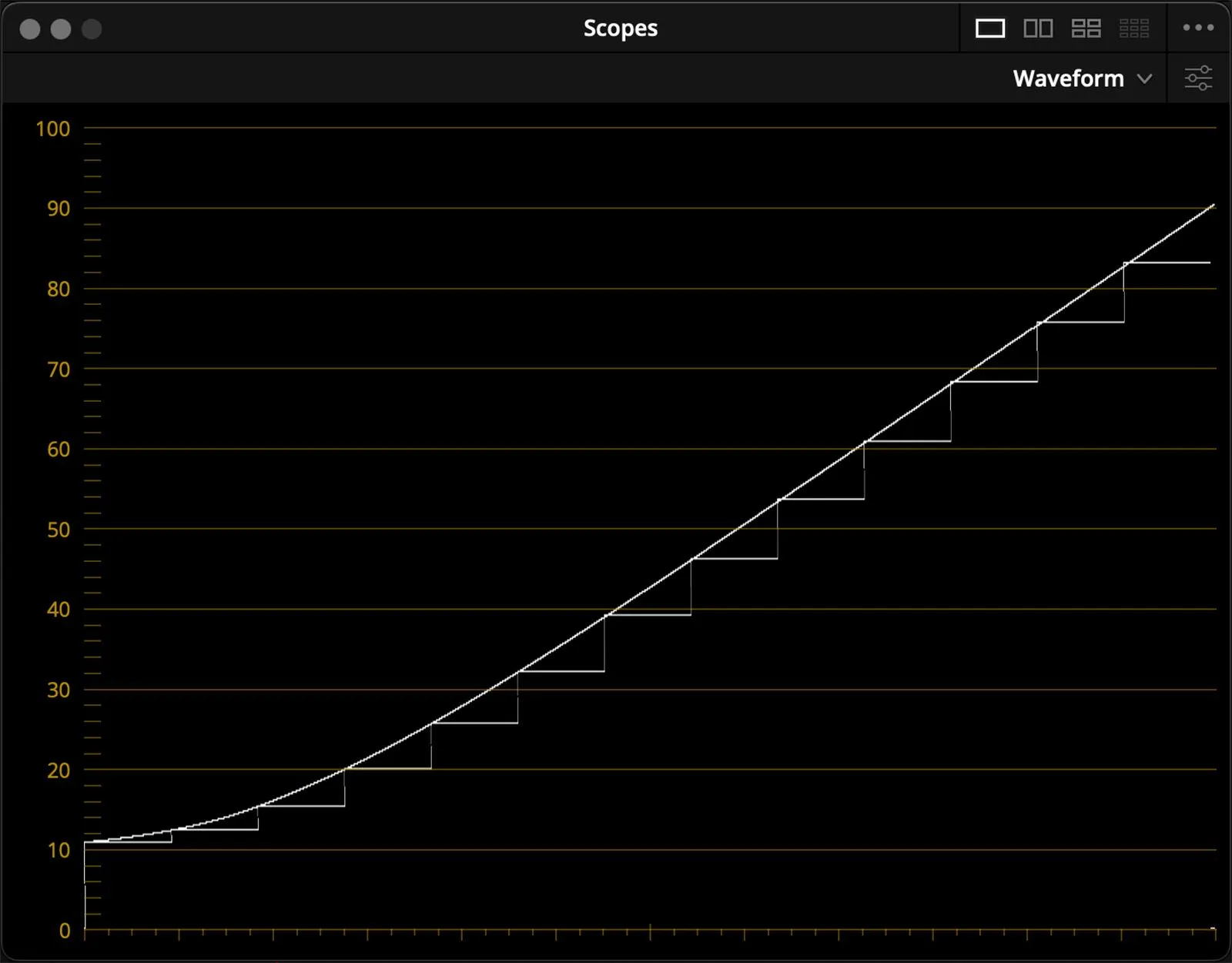Open the three-dot options menu
Viewport: 1232px width, 963px height.
click(x=1198, y=28)
